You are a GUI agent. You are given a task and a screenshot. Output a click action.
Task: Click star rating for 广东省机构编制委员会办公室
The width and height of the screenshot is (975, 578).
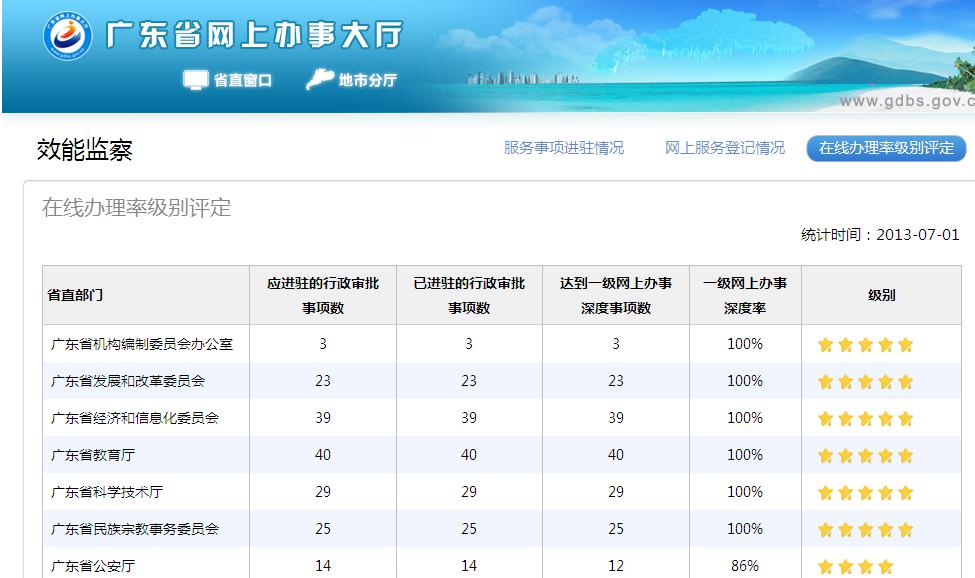[865, 345]
